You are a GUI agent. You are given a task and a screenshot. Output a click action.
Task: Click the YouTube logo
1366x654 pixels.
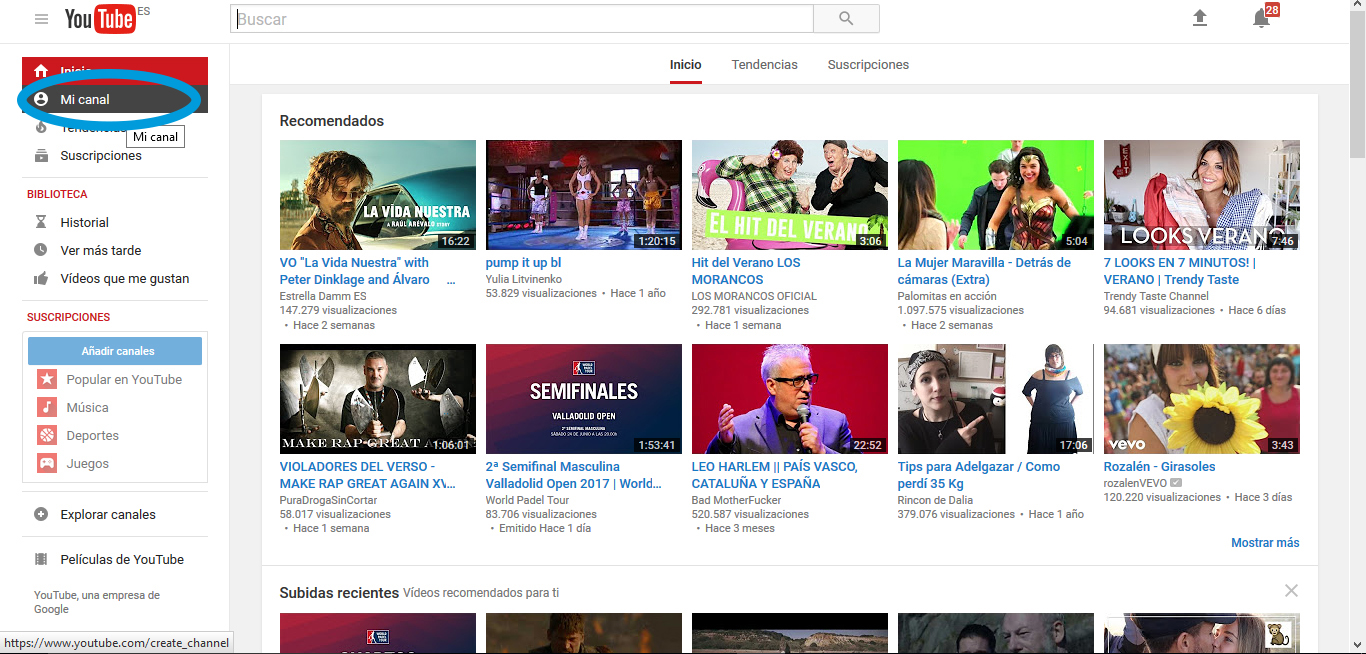point(100,18)
